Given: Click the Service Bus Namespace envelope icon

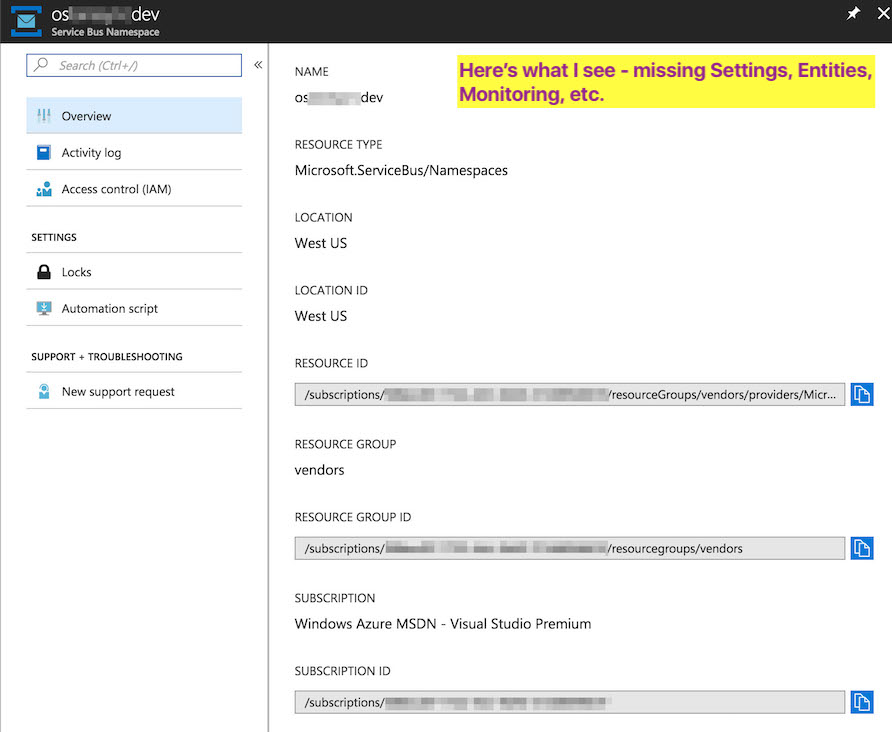Looking at the screenshot, I should (x=26, y=21).
